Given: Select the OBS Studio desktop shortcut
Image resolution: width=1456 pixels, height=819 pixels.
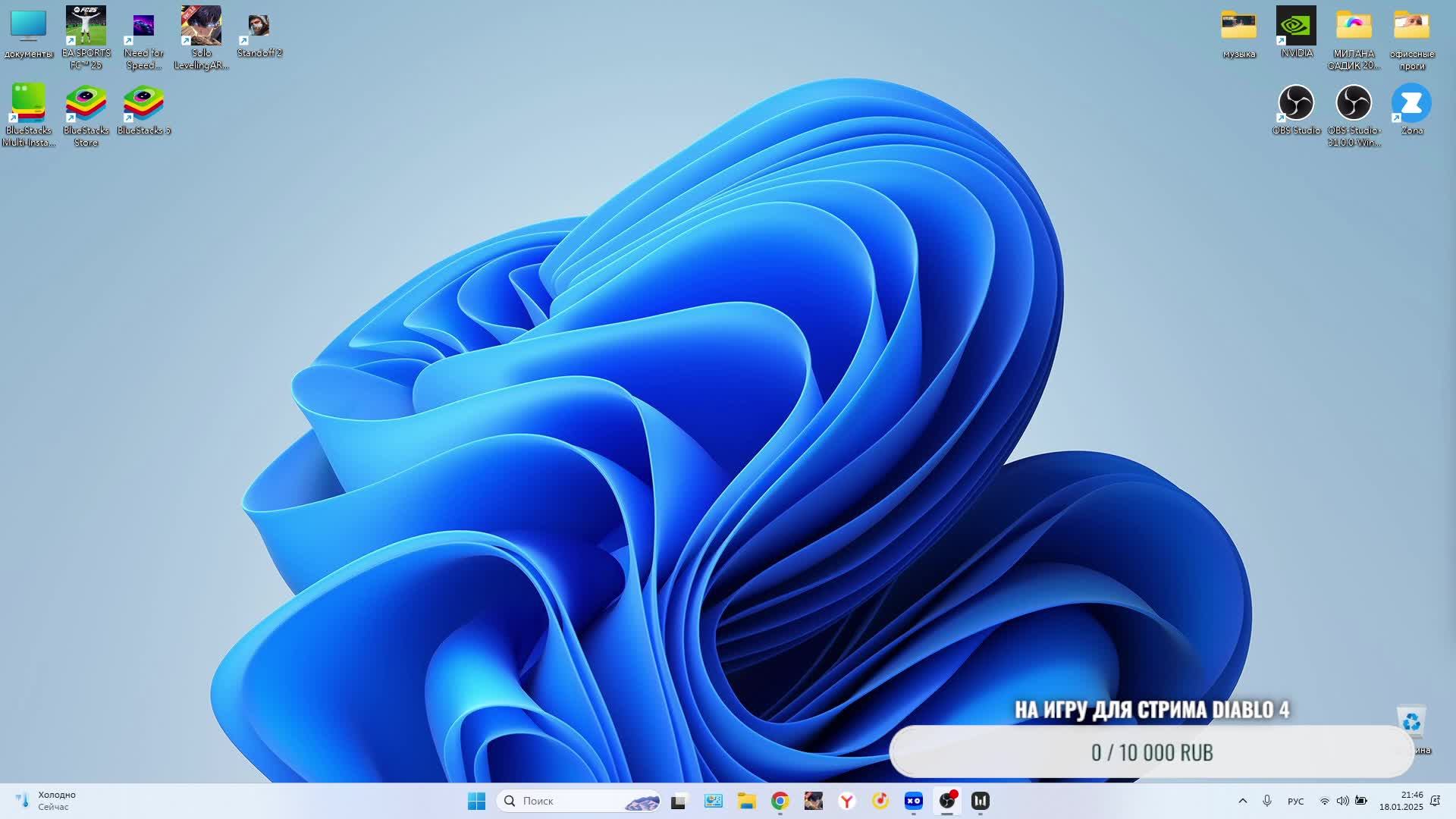Looking at the screenshot, I should 1296,110.
